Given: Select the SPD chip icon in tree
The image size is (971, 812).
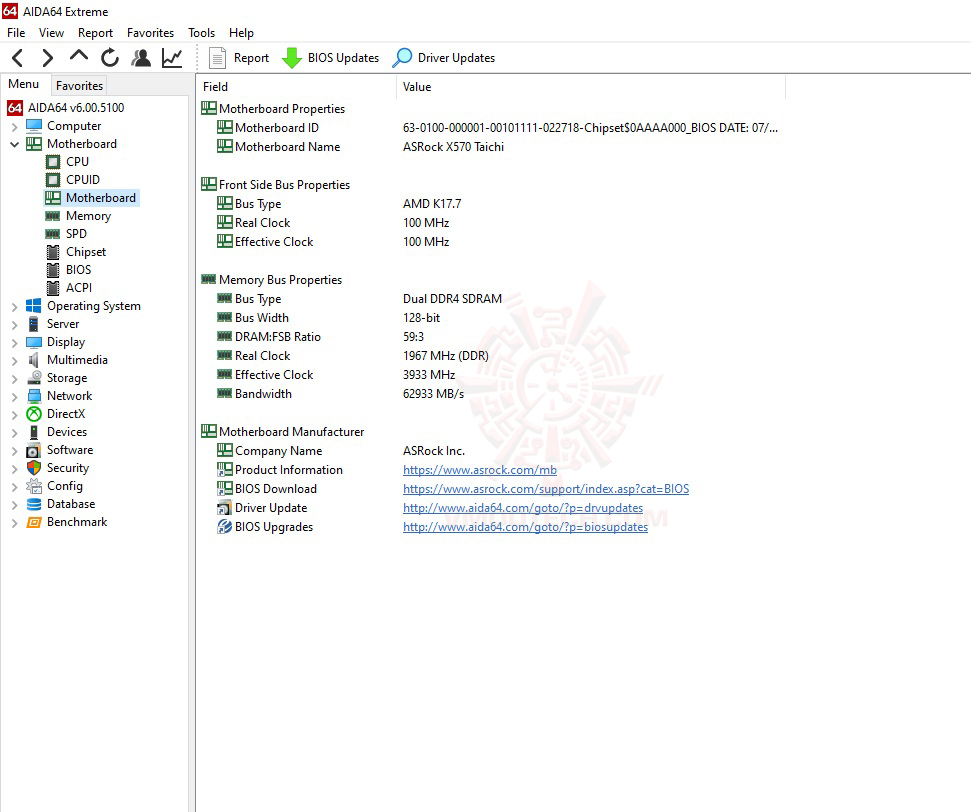Looking at the screenshot, I should click(x=53, y=234).
